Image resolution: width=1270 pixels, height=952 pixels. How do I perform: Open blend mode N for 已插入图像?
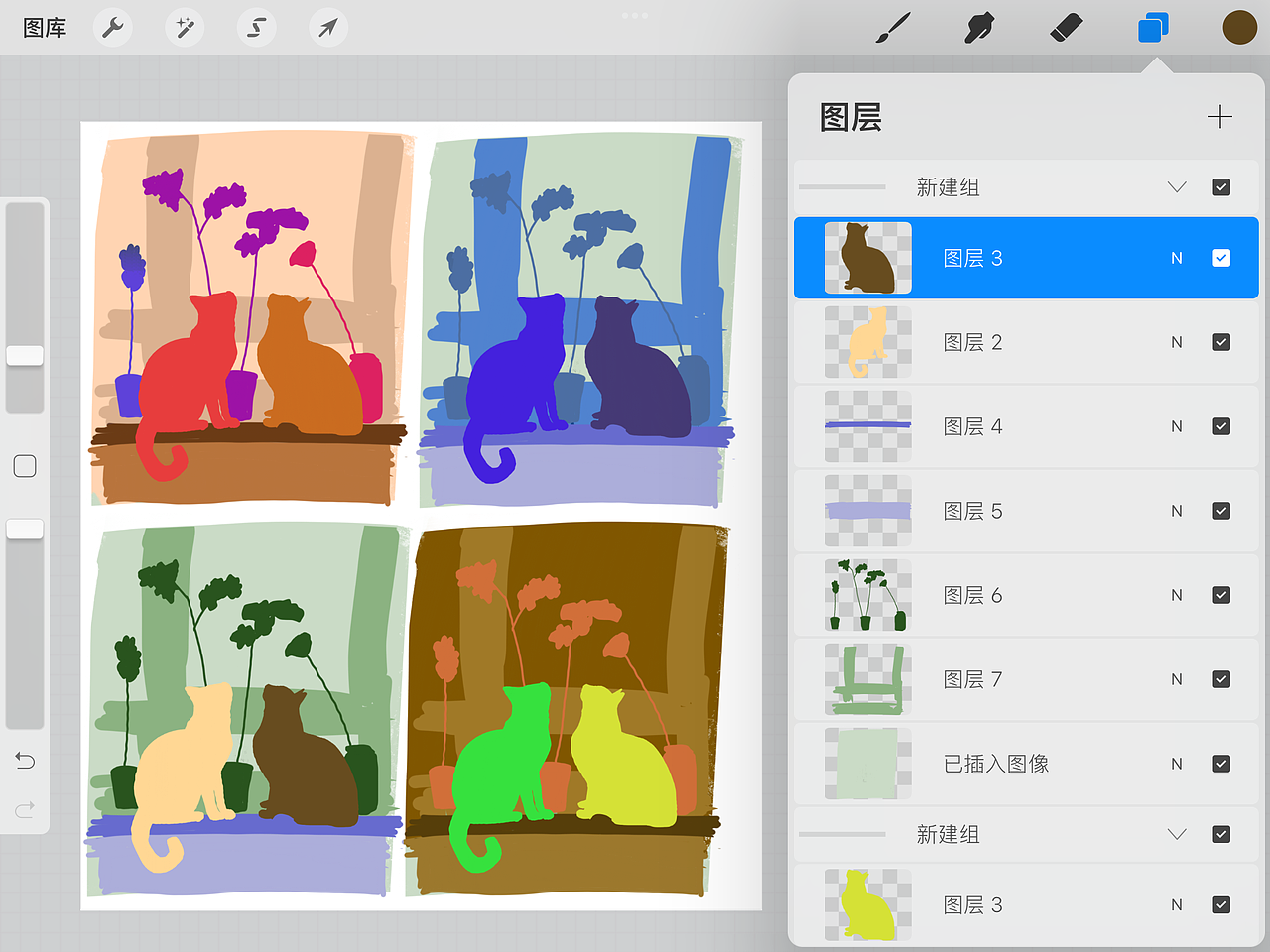[x=1177, y=764]
